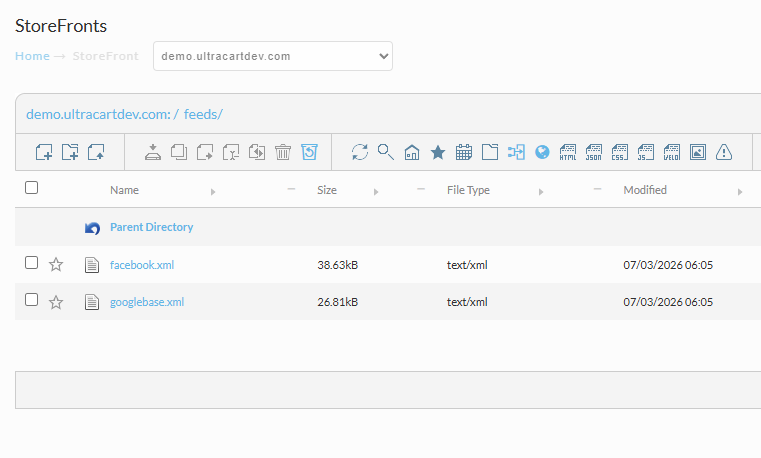Sort by File Type column header
This screenshot has height=458, width=761.
468,190
